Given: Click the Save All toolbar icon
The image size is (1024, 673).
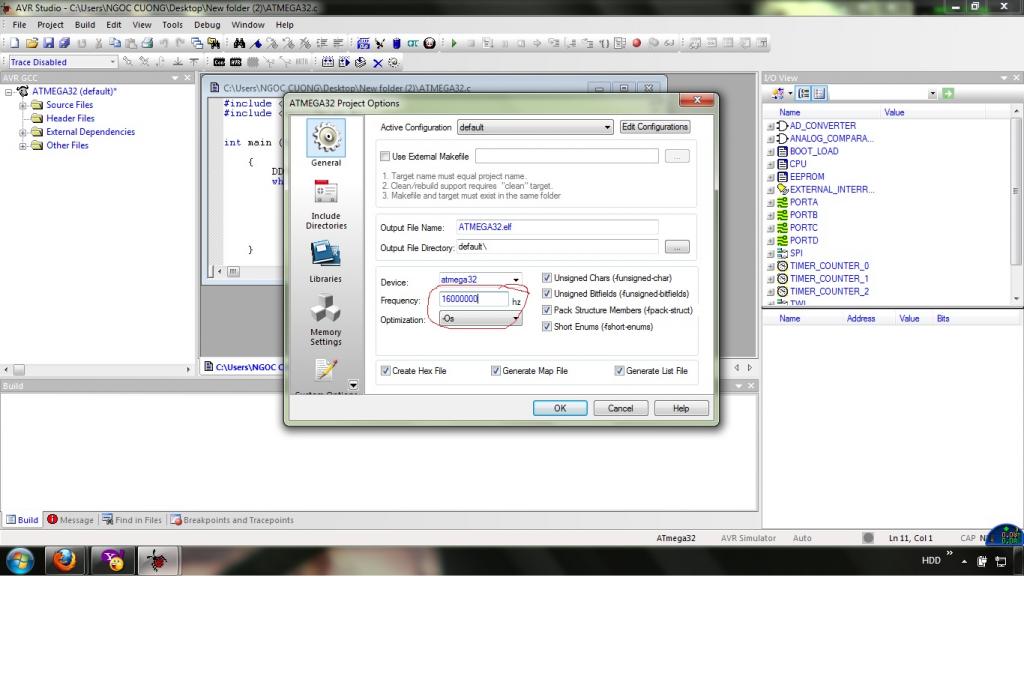Looking at the screenshot, I should (65, 43).
